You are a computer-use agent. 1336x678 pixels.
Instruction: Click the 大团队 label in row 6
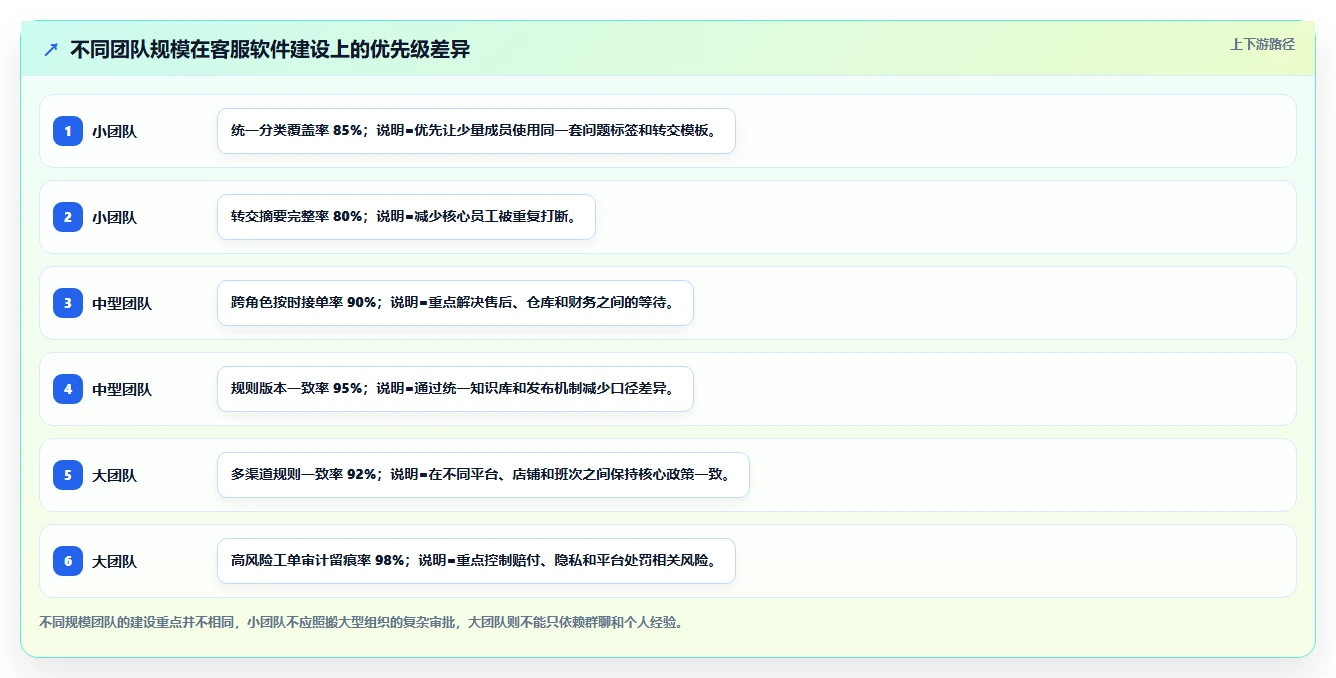point(114,561)
